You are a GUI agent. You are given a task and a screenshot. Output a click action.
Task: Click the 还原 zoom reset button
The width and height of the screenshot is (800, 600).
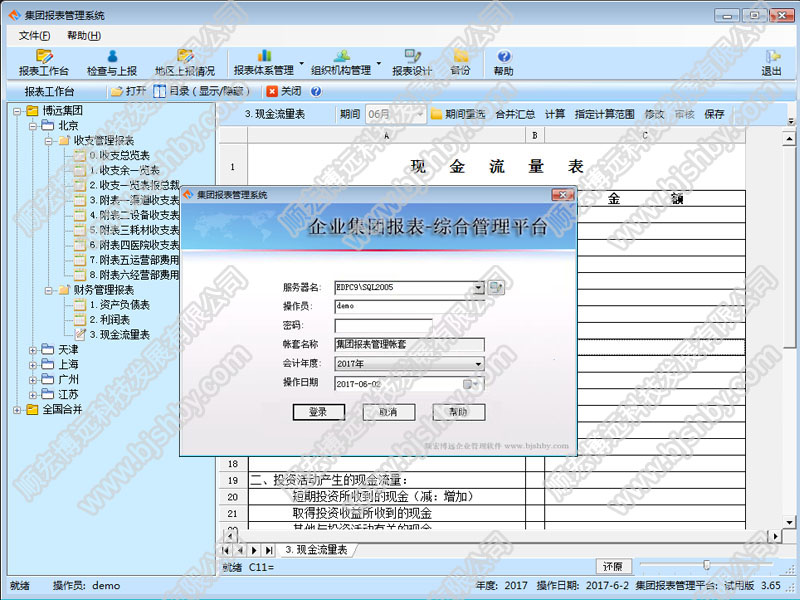(x=613, y=566)
